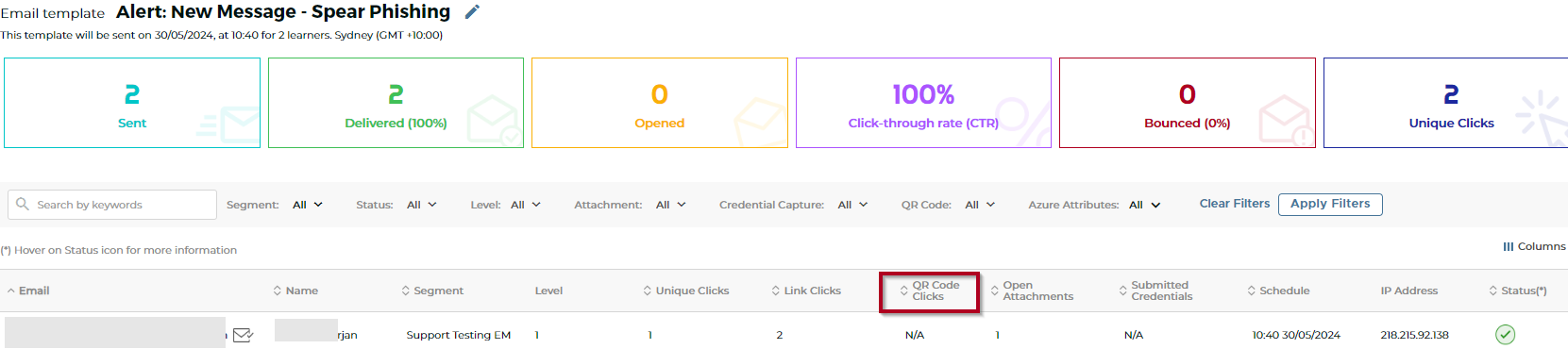Select the Click-through rate card
This screenshot has width=1568, height=349.
coord(923,103)
